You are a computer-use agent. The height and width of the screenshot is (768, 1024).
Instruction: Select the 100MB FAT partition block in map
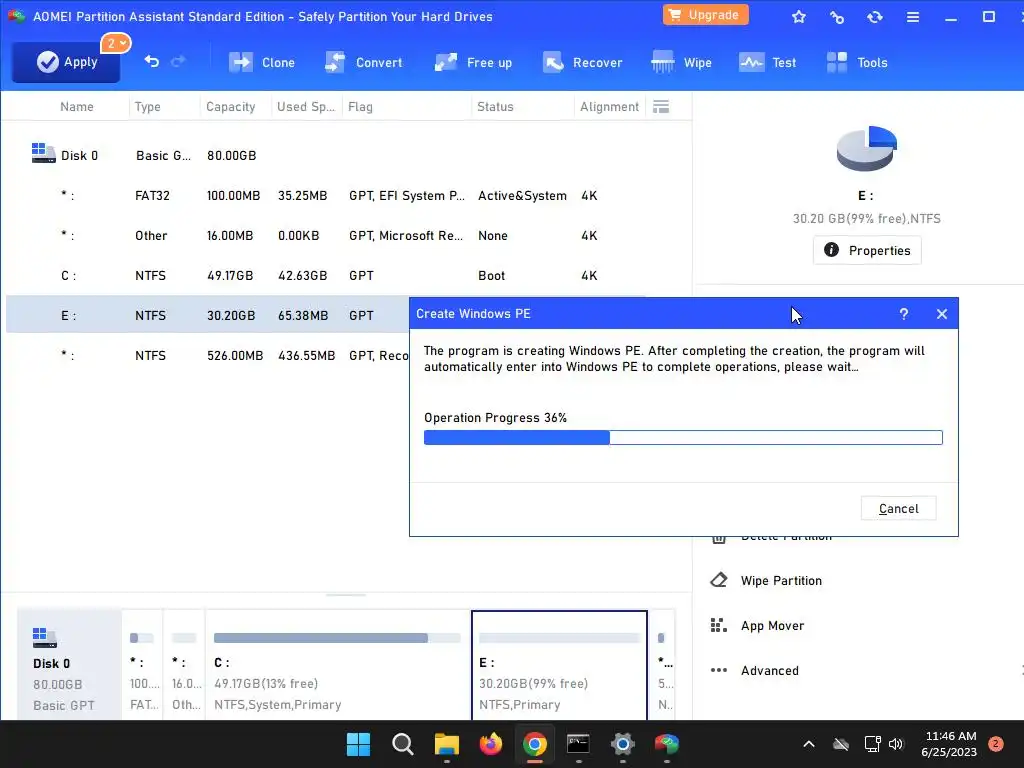click(142, 665)
